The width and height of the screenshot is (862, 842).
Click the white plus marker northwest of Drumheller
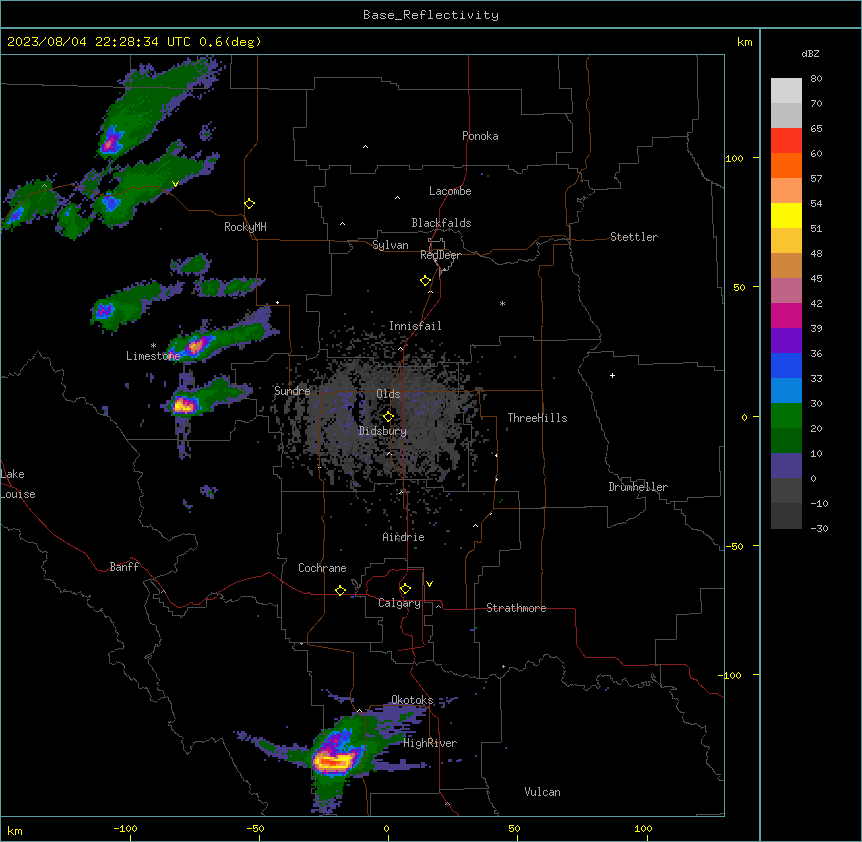click(612, 375)
